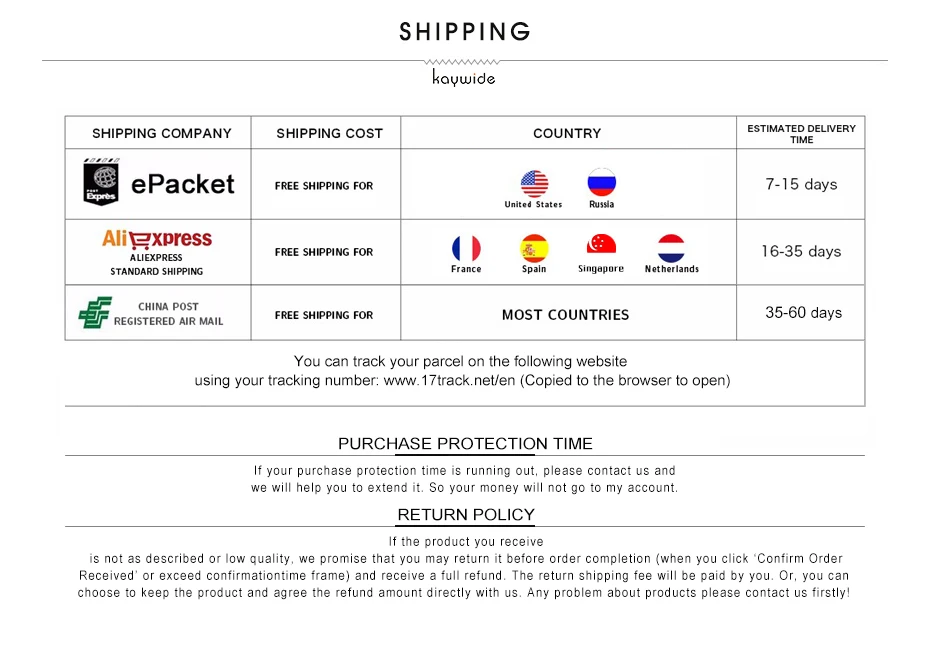930x660 pixels.
Task: Click the Russia flag icon
Action: pos(601,182)
